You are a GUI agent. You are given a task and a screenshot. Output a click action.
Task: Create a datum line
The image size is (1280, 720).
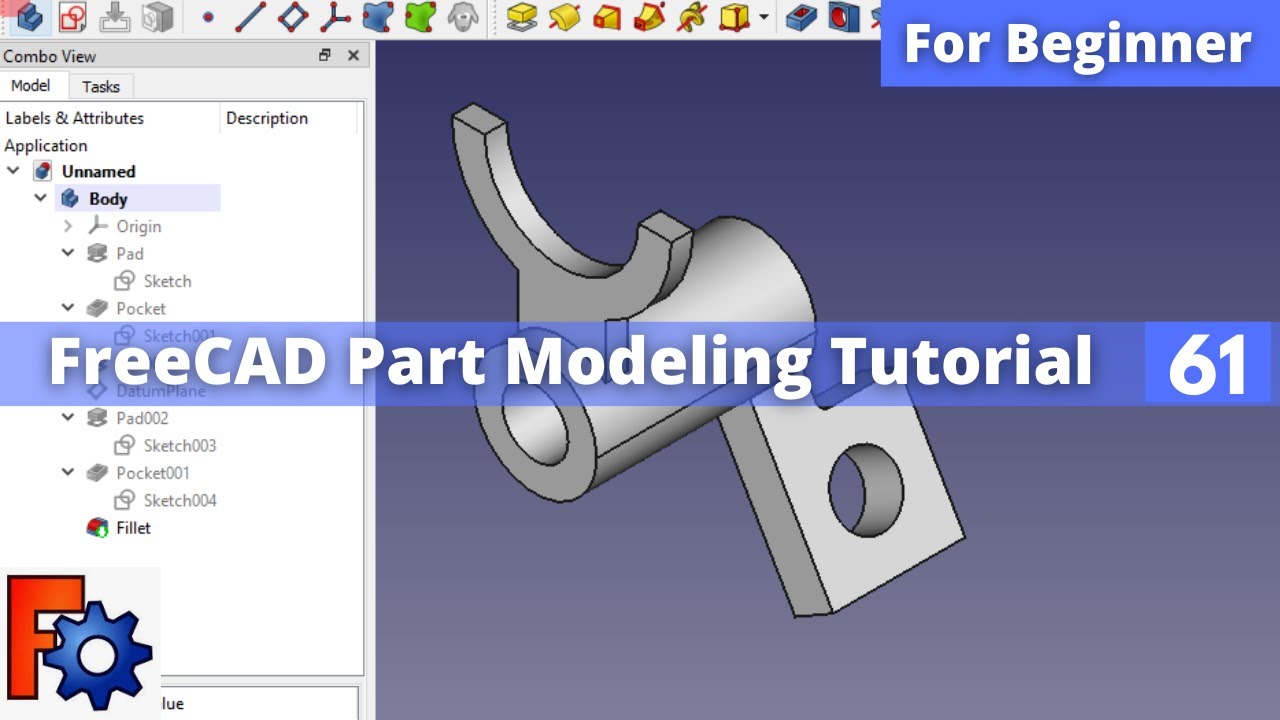pyautogui.click(x=250, y=17)
